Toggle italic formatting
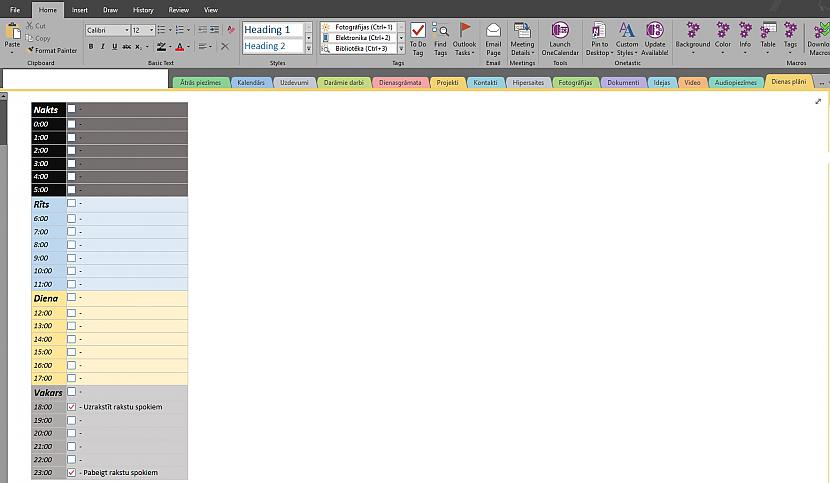This screenshot has height=483, width=830. click(103, 47)
